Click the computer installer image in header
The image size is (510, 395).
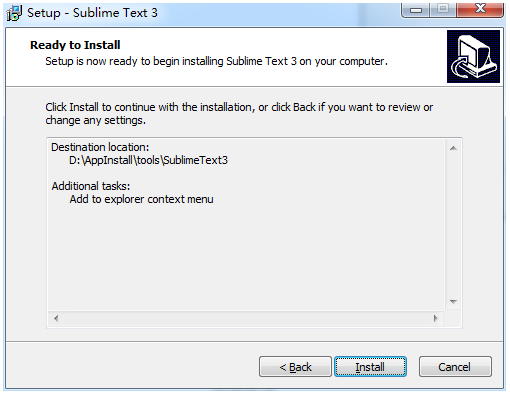[473, 56]
